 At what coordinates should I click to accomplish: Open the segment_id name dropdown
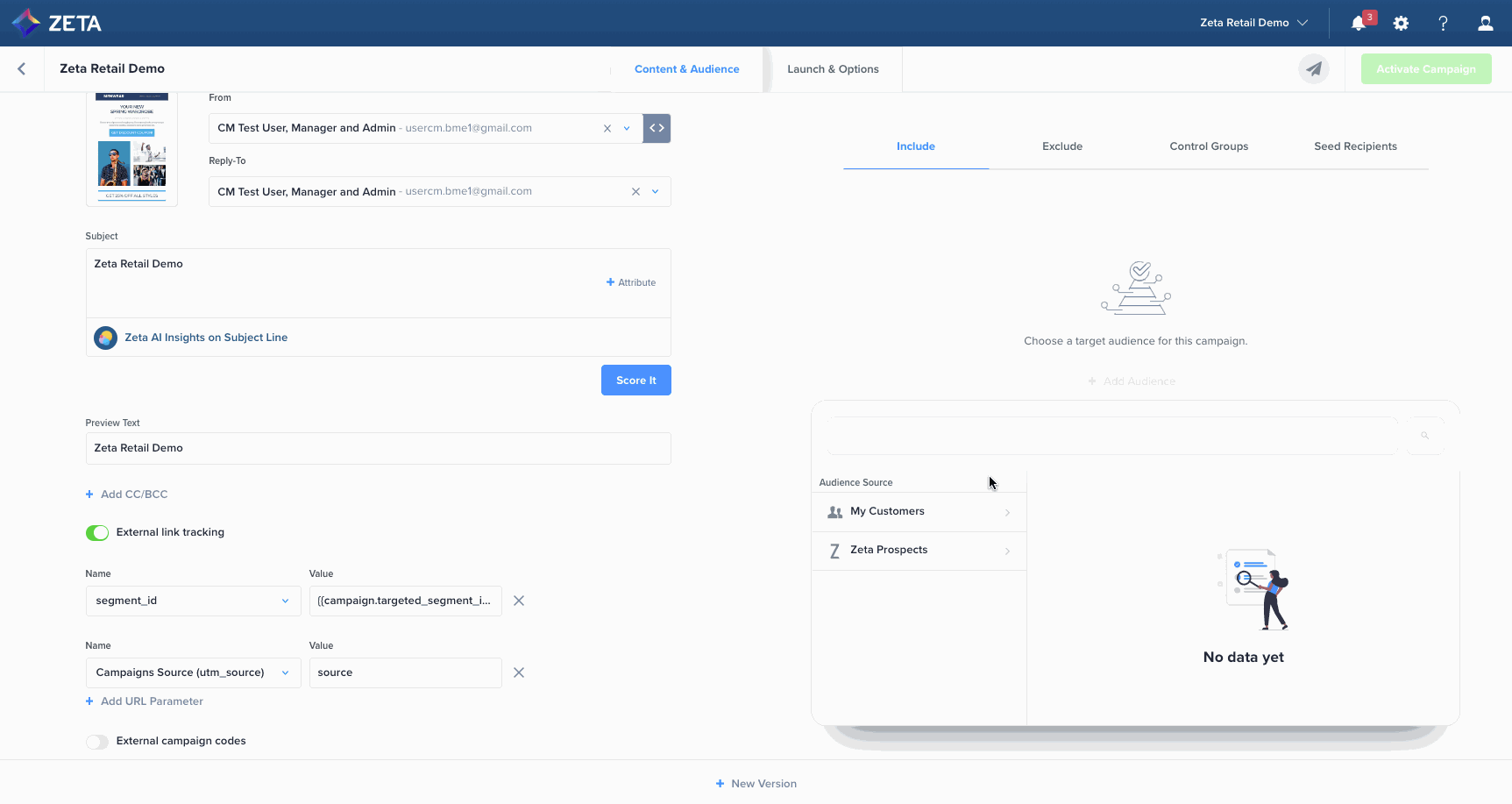(193, 601)
